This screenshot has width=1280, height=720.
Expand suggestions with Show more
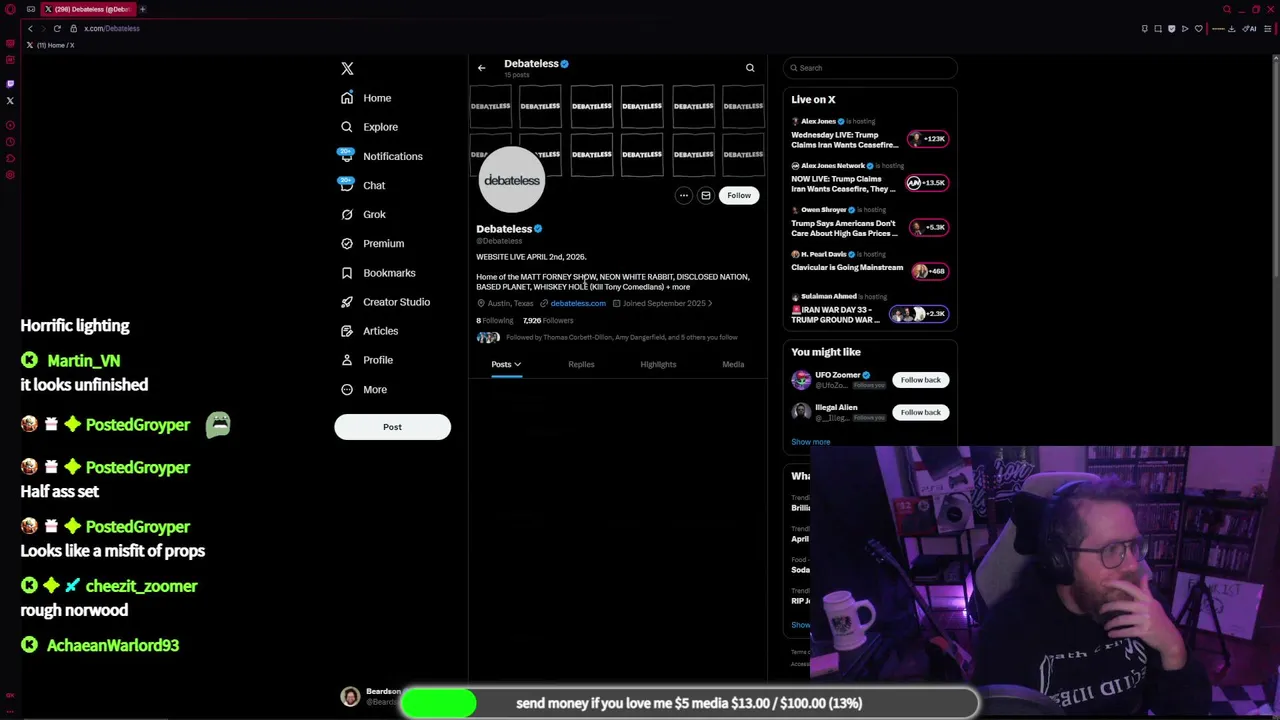811,442
